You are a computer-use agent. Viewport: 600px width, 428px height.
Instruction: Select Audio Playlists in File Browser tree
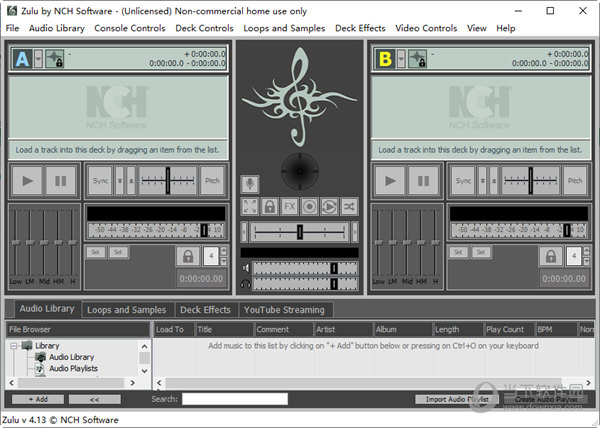pyautogui.click(x=73, y=368)
